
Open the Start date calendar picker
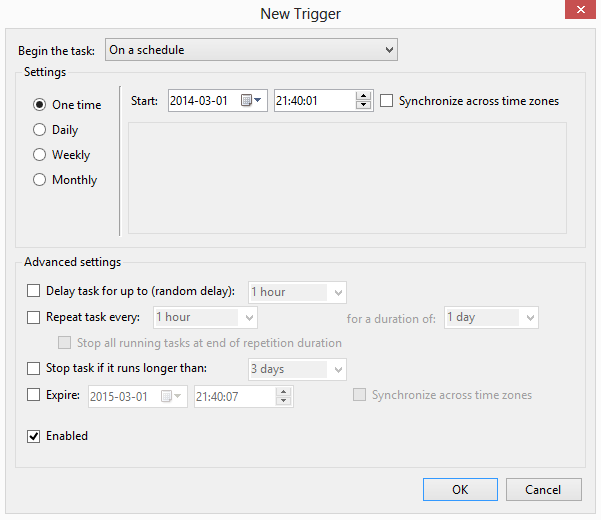(250, 101)
